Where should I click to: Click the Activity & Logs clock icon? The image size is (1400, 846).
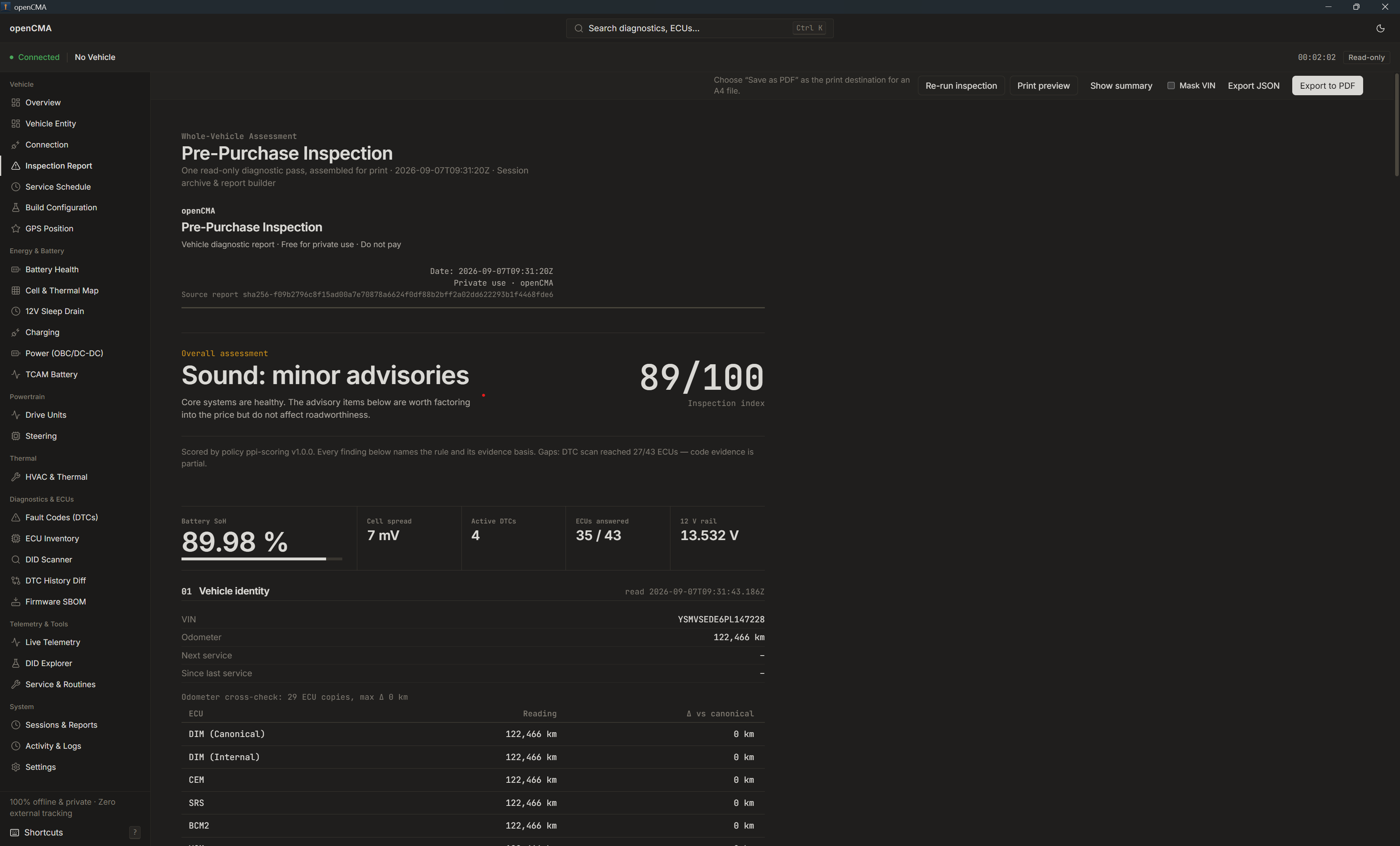[15, 746]
